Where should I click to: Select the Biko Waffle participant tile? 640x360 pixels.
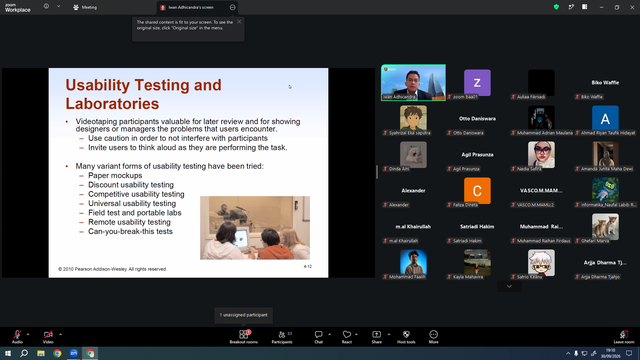click(x=605, y=82)
